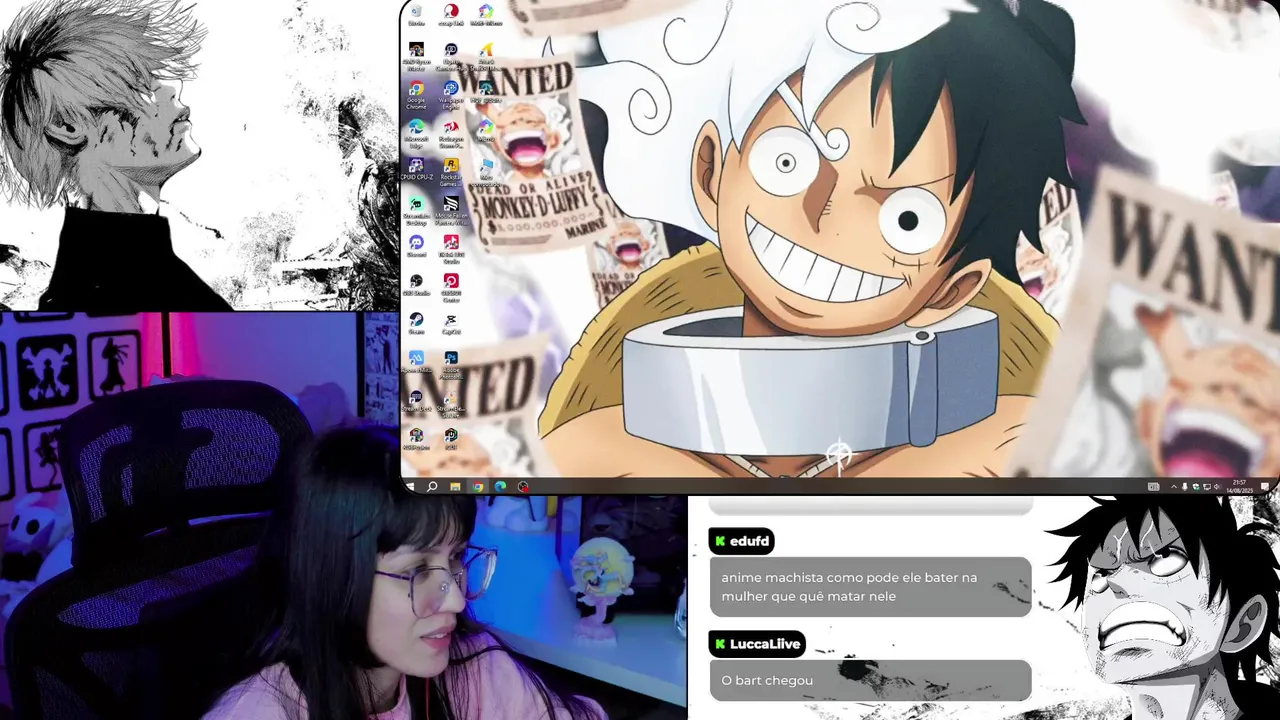Click the 'edufd' username in chat
Viewport: 1280px width, 720px height.
pos(749,541)
